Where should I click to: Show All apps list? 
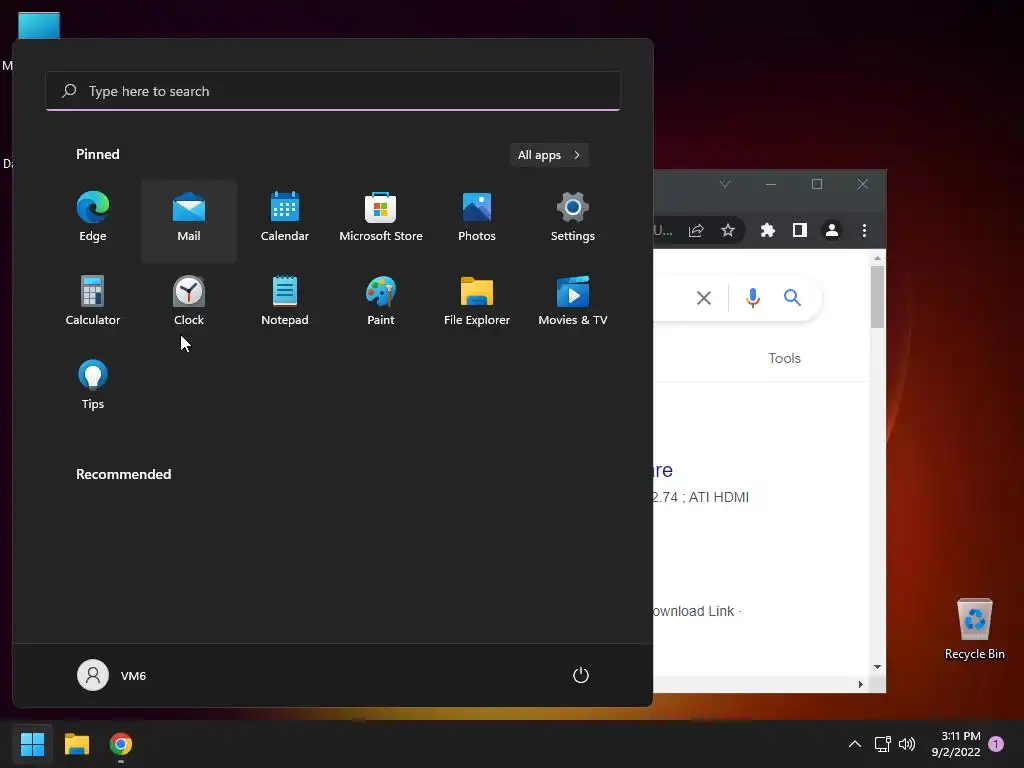point(549,155)
